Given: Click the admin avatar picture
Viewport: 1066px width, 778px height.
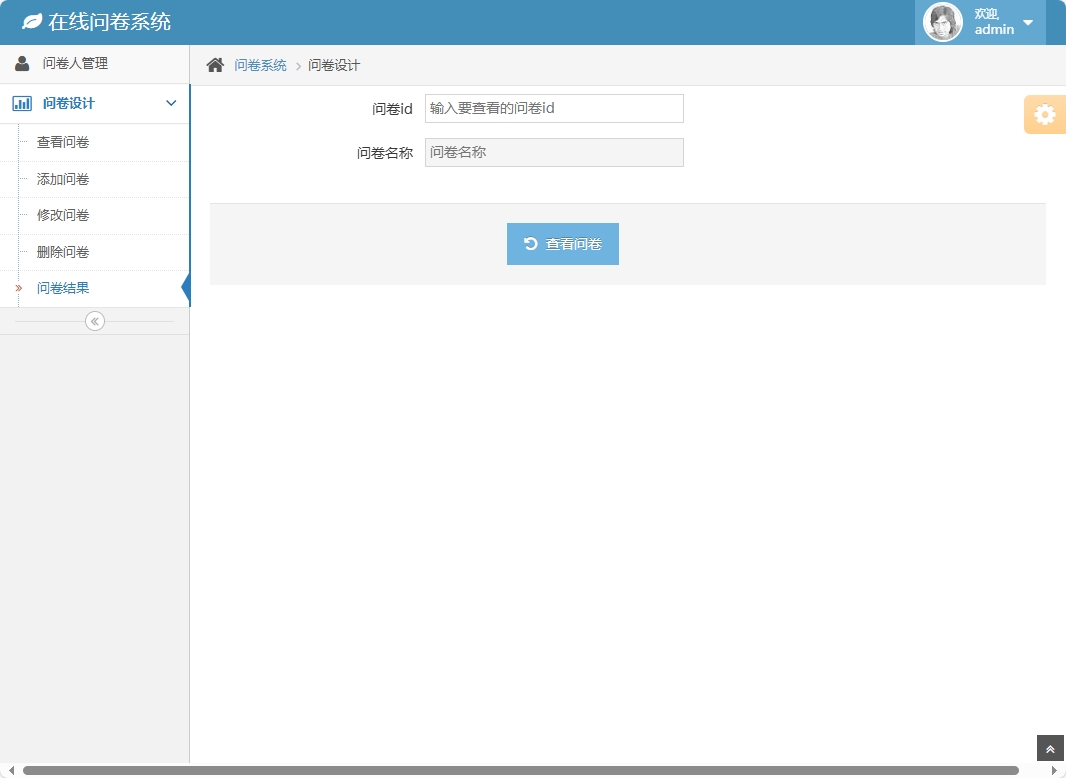Looking at the screenshot, I should pos(941,21).
